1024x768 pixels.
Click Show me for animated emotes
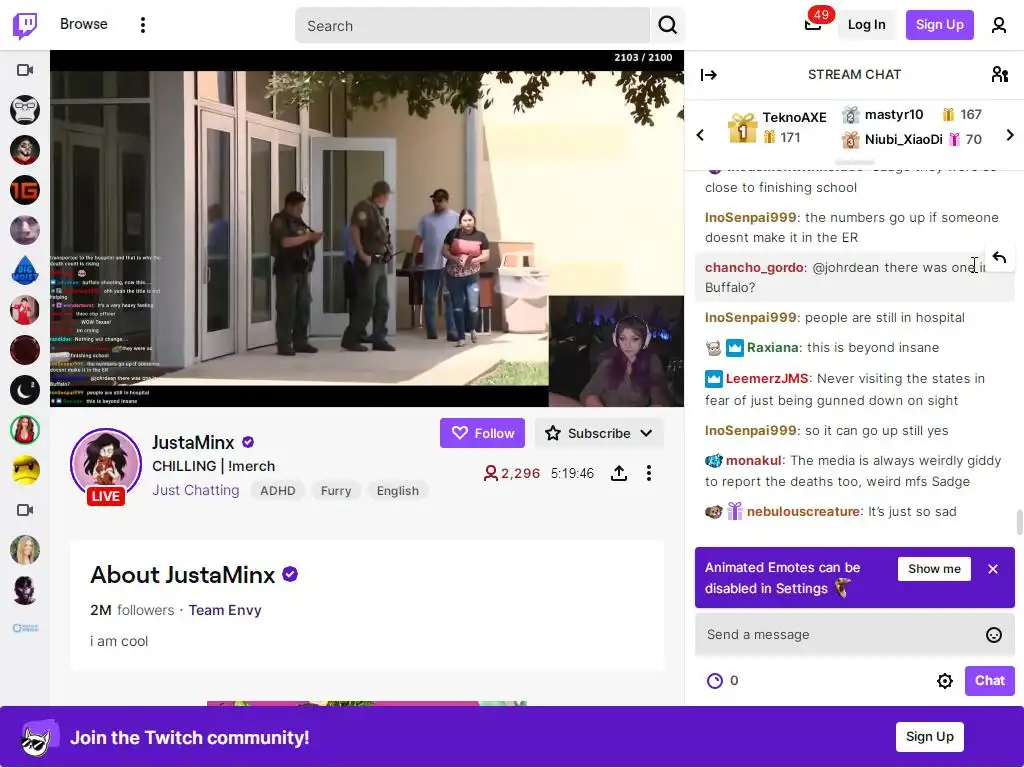click(x=934, y=569)
